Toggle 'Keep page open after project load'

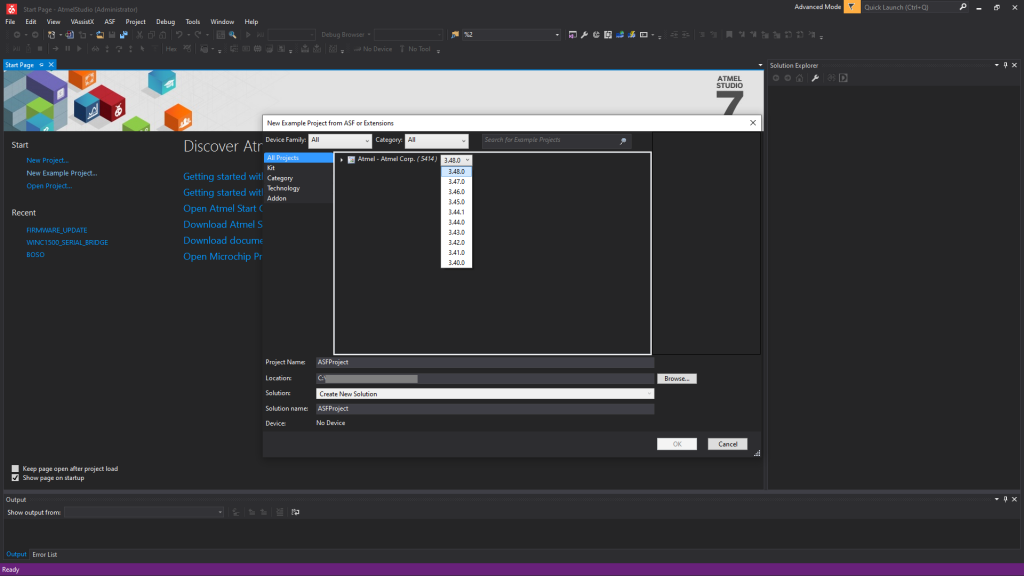pos(15,468)
